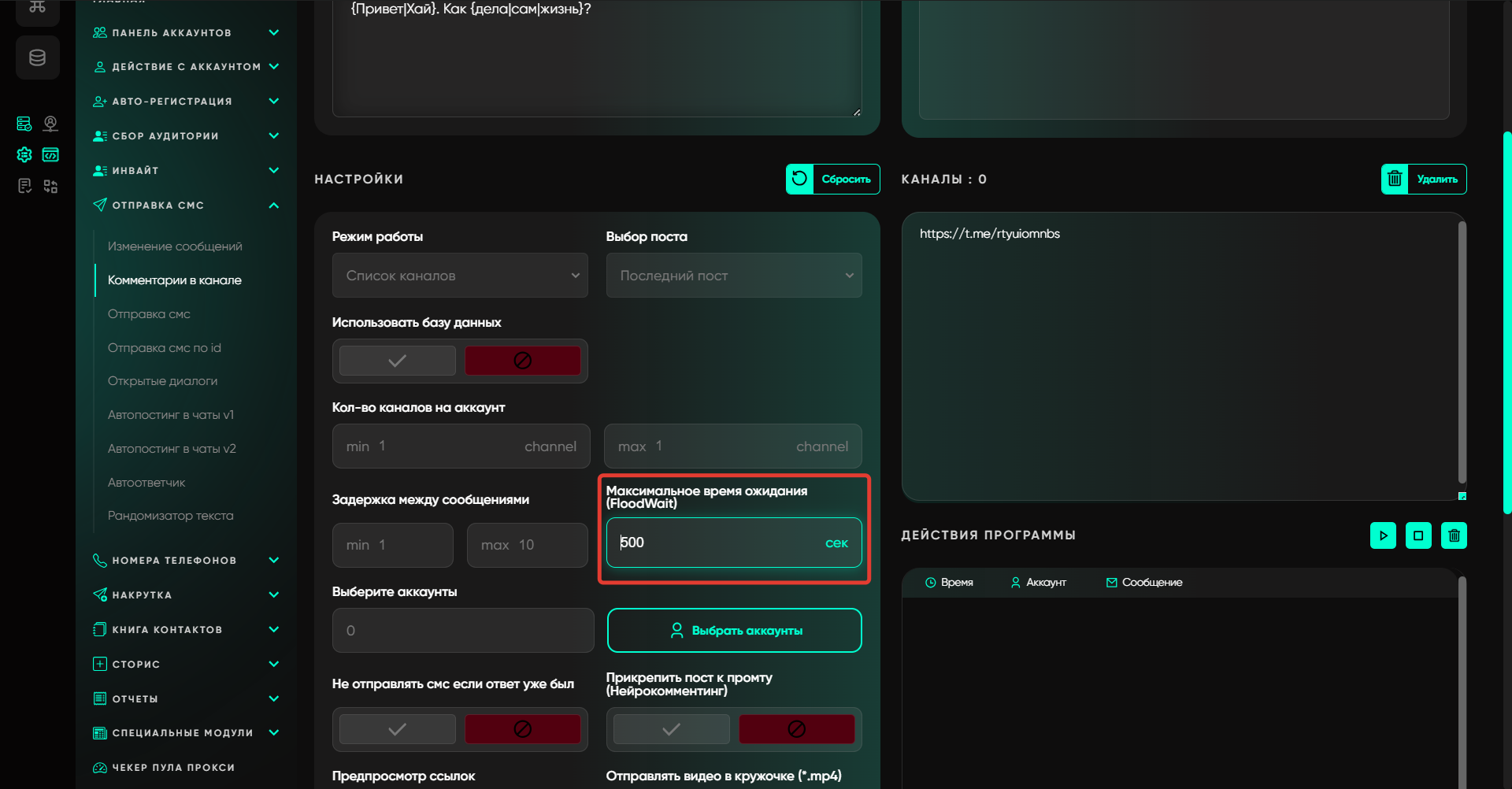Open Выбор поста dropdown
This screenshot has height=789, width=1512.
click(x=733, y=276)
